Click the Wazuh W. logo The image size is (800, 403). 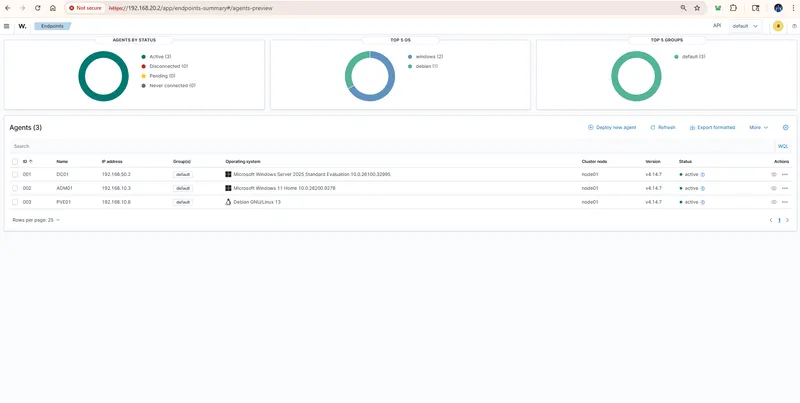pyautogui.click(x=22, y=26)
